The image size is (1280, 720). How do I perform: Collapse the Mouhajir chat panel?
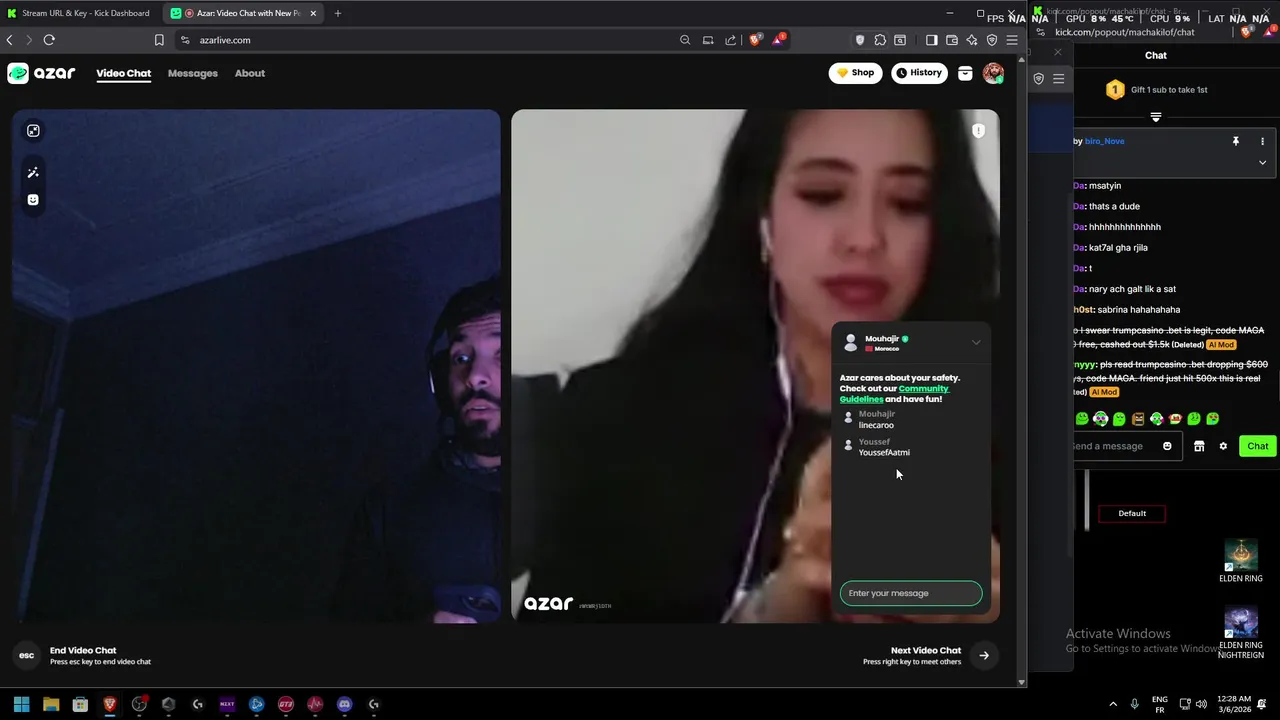point(976,343)
